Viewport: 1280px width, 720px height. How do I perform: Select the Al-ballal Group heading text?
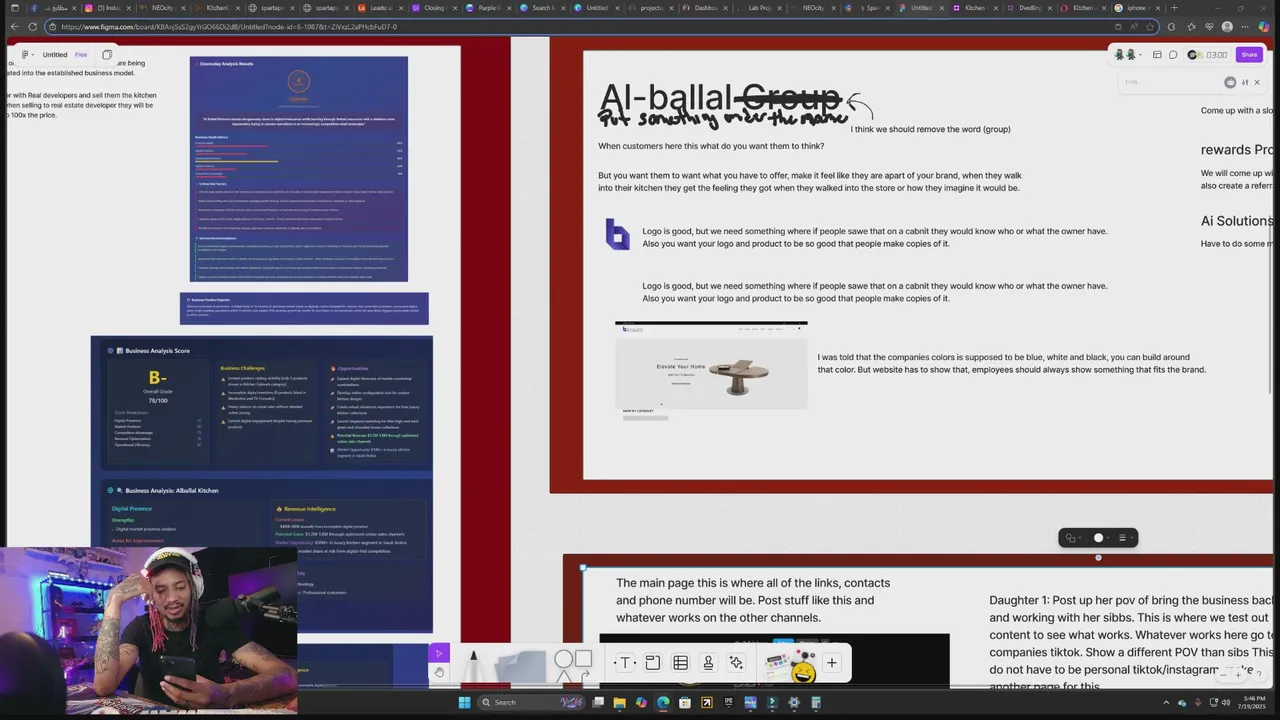720,98
